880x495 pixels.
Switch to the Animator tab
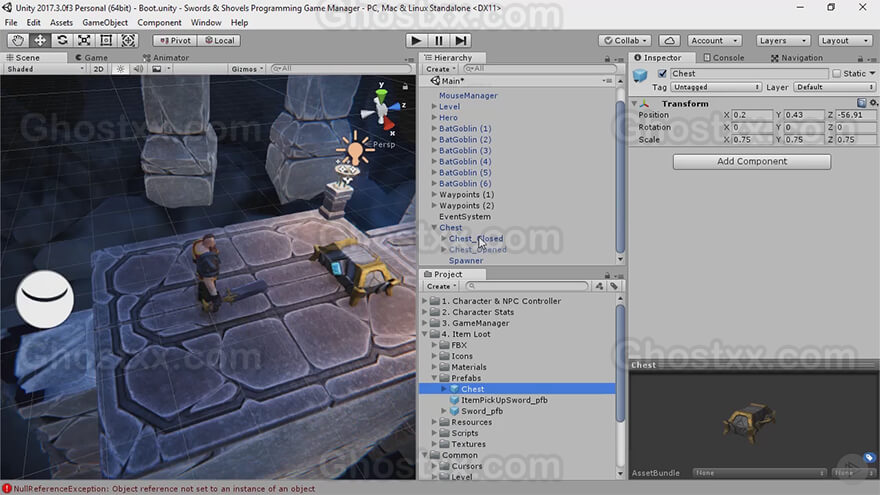click(x=166, y=58)
